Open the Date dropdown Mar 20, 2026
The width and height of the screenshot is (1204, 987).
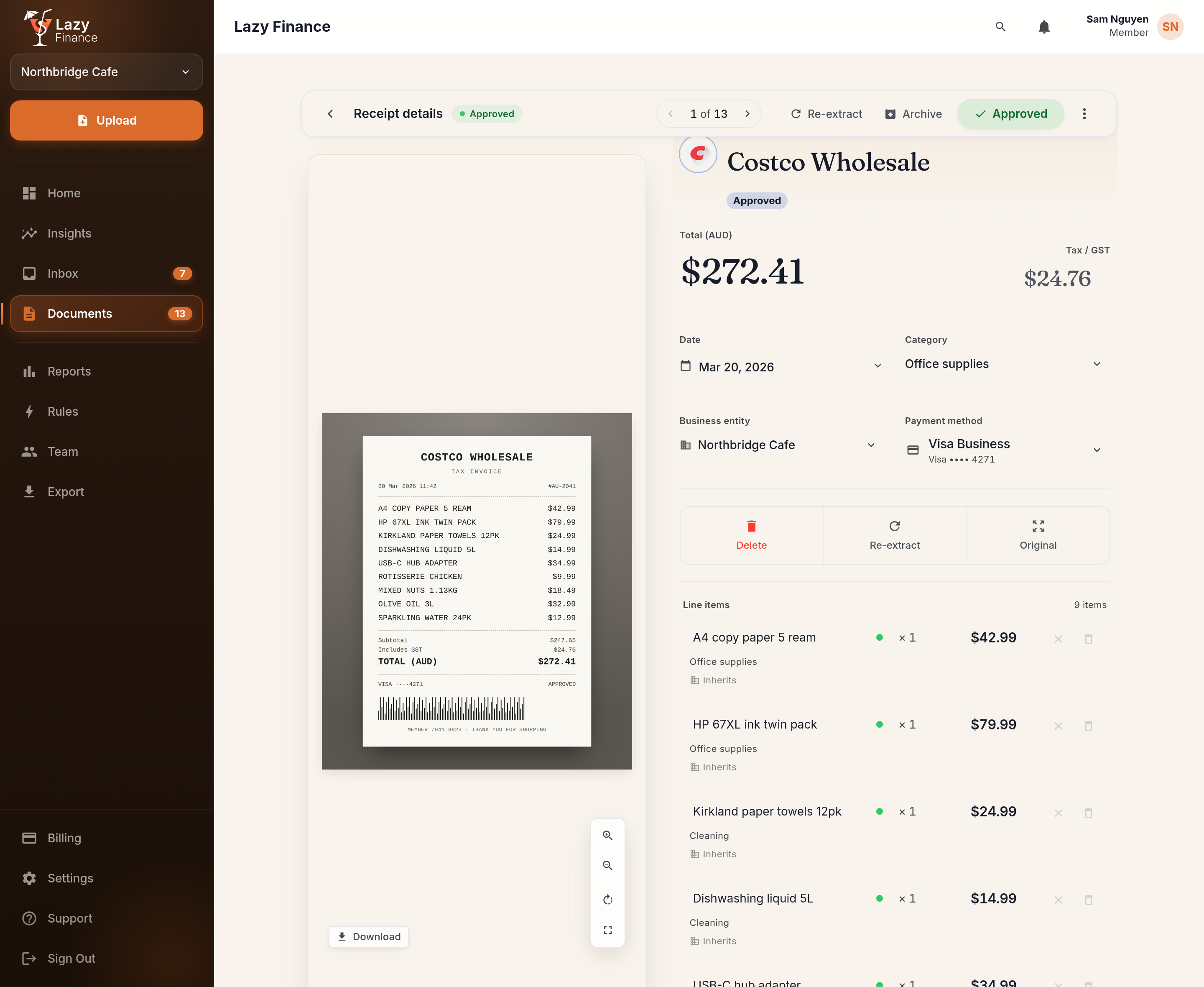coord(781,367)
